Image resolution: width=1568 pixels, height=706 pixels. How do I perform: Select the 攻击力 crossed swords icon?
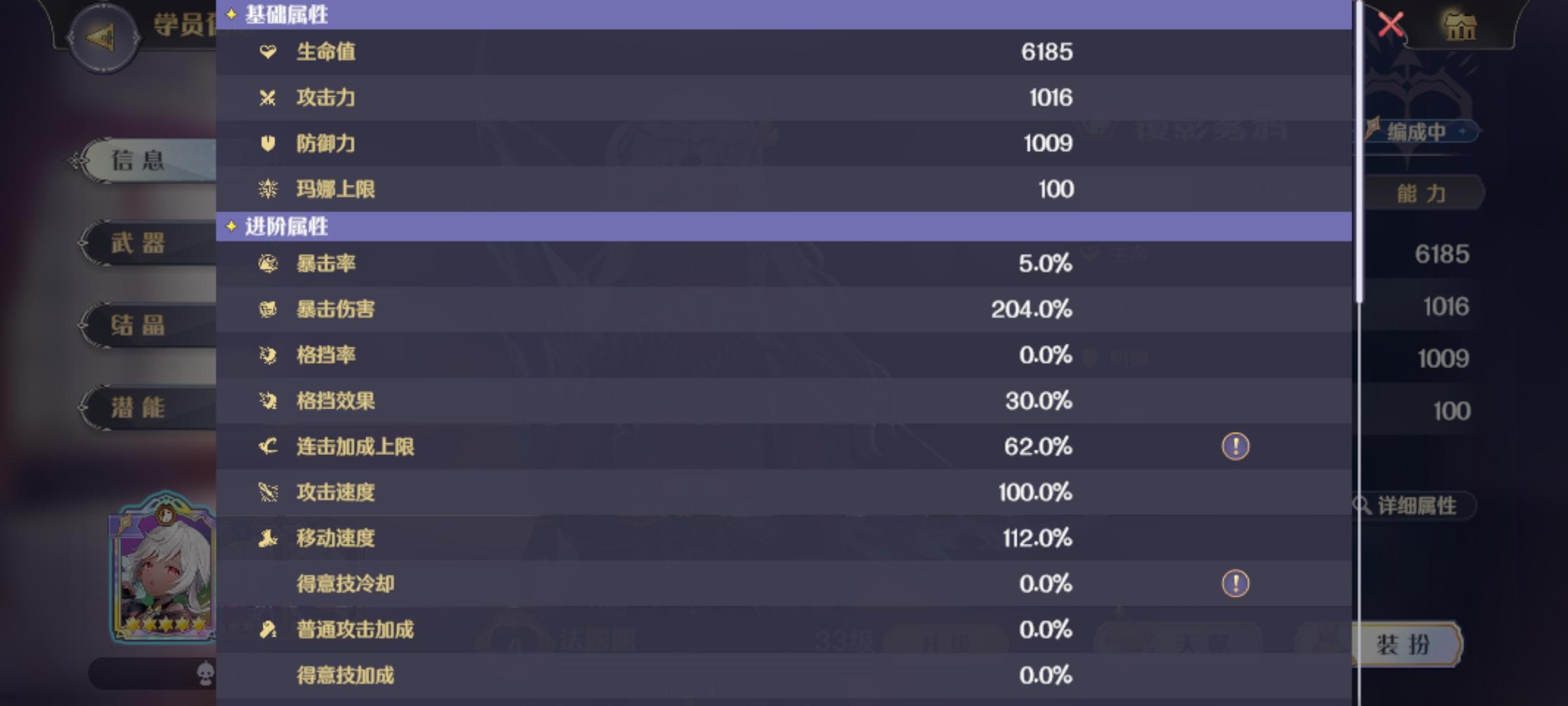click(268, 97)
